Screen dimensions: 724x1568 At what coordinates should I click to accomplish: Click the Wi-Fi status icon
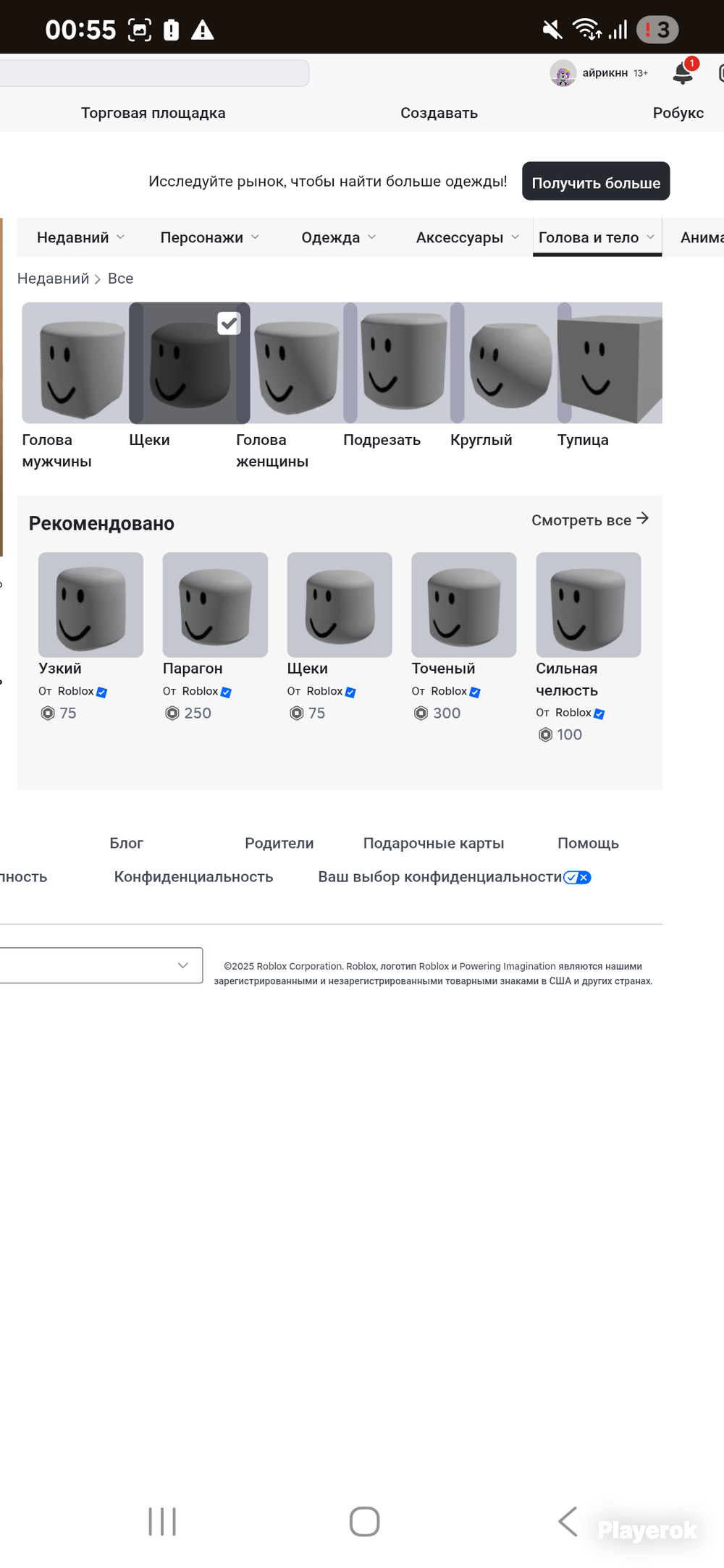coord(587,30)
